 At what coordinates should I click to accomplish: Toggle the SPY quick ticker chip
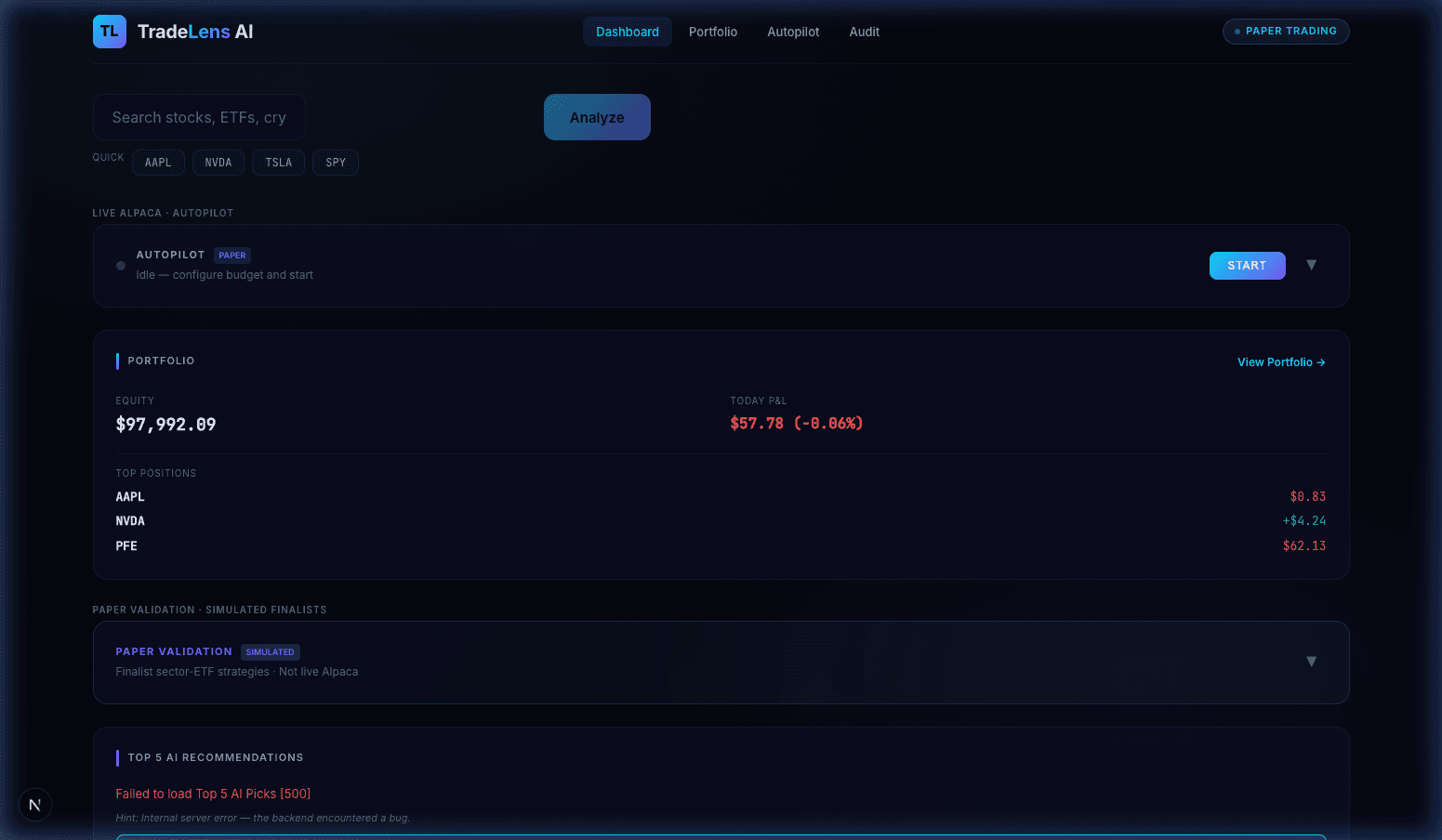(x=336, y=162)
